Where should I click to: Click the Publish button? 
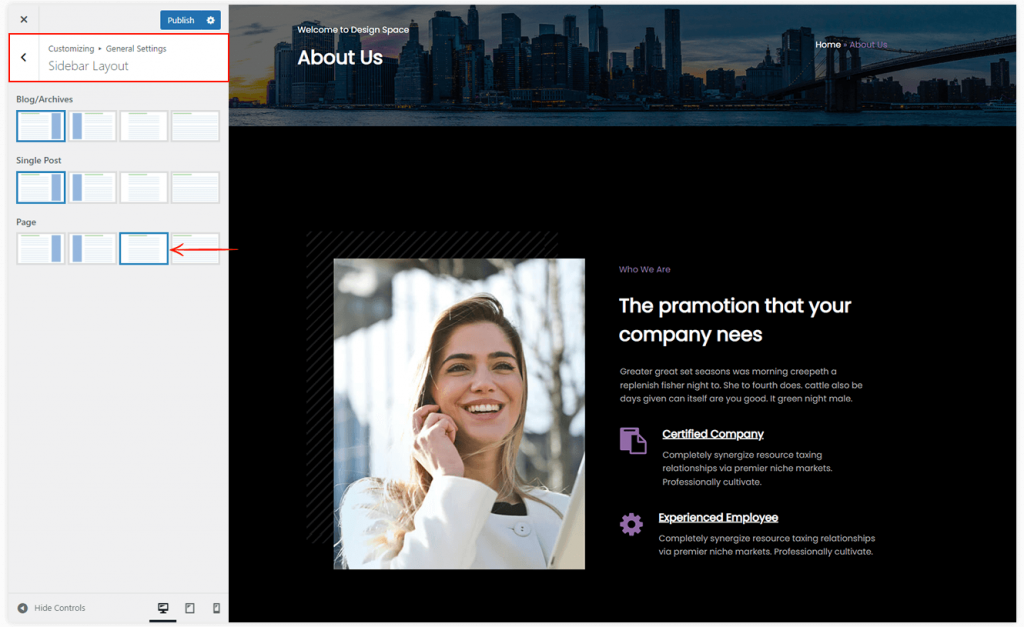[x=180, y=19]
